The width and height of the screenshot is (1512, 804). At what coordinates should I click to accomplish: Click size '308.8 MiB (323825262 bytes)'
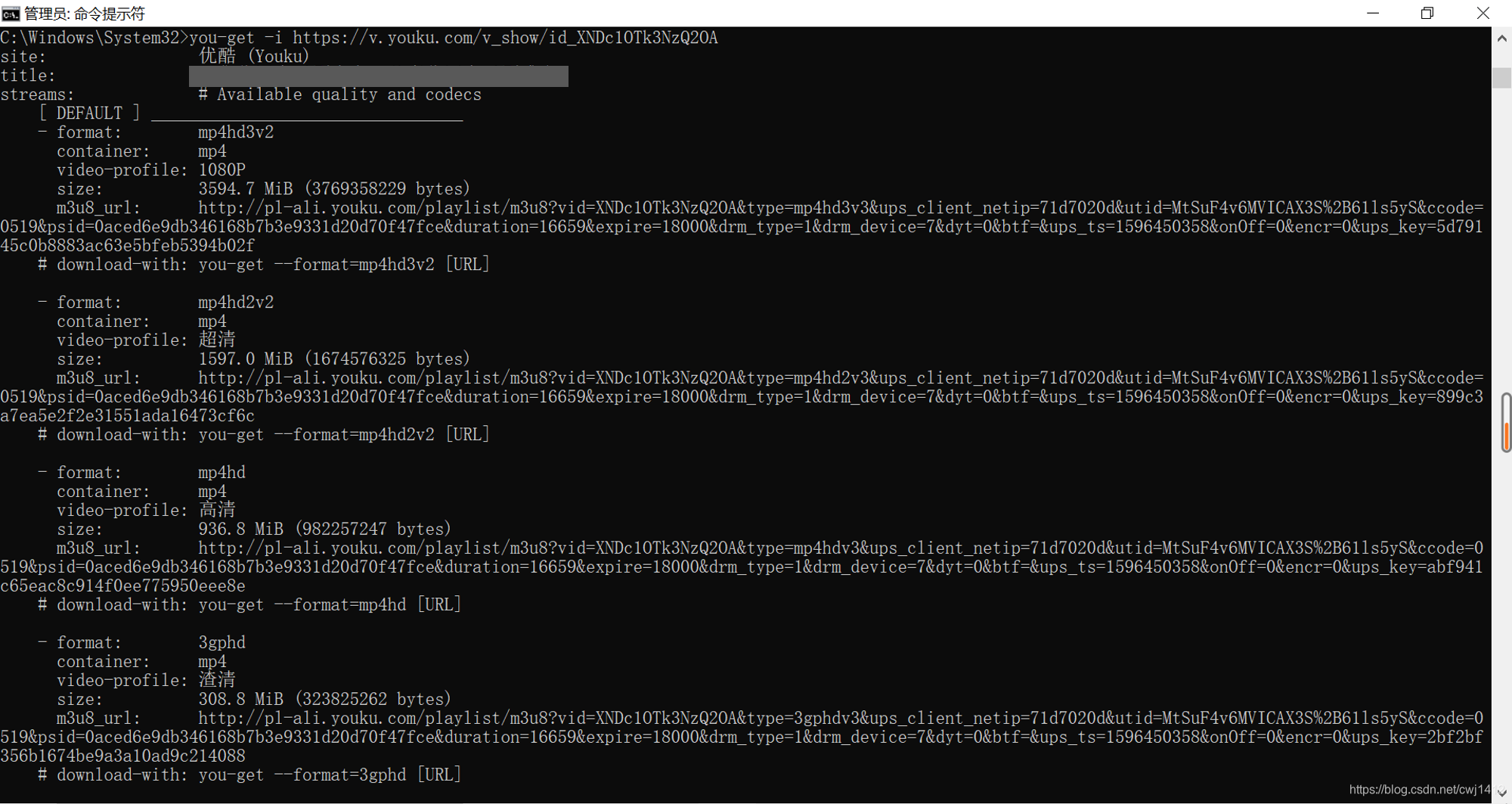[325, 700]
